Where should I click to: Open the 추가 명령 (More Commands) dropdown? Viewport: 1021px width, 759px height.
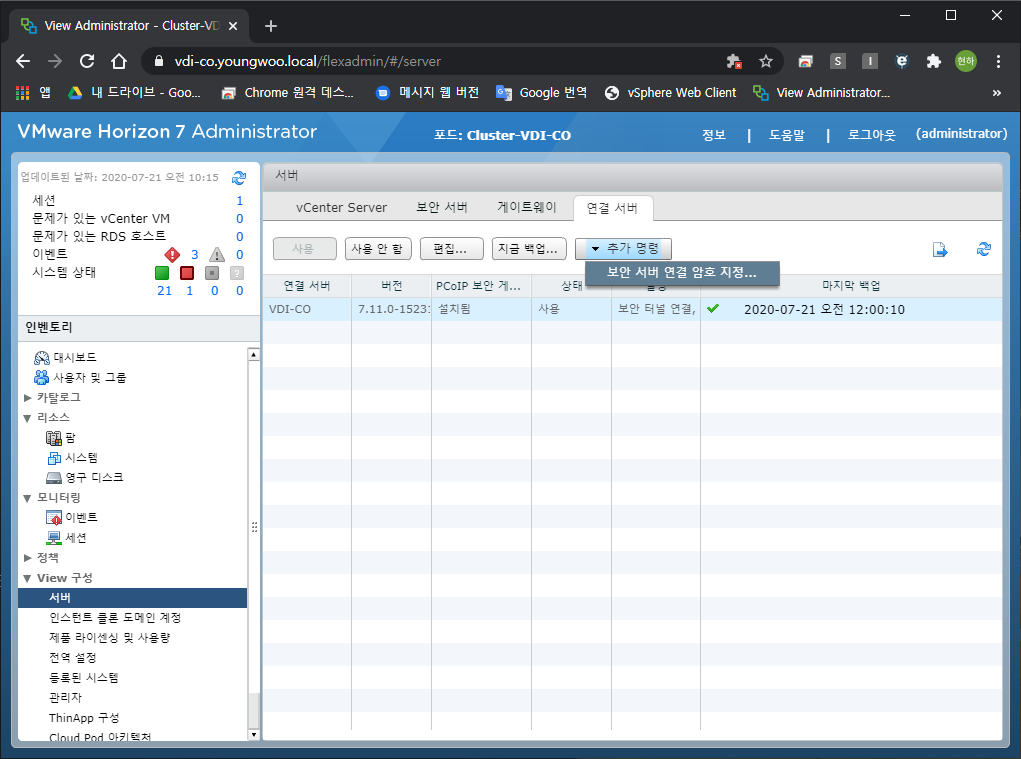coord(623,249)
